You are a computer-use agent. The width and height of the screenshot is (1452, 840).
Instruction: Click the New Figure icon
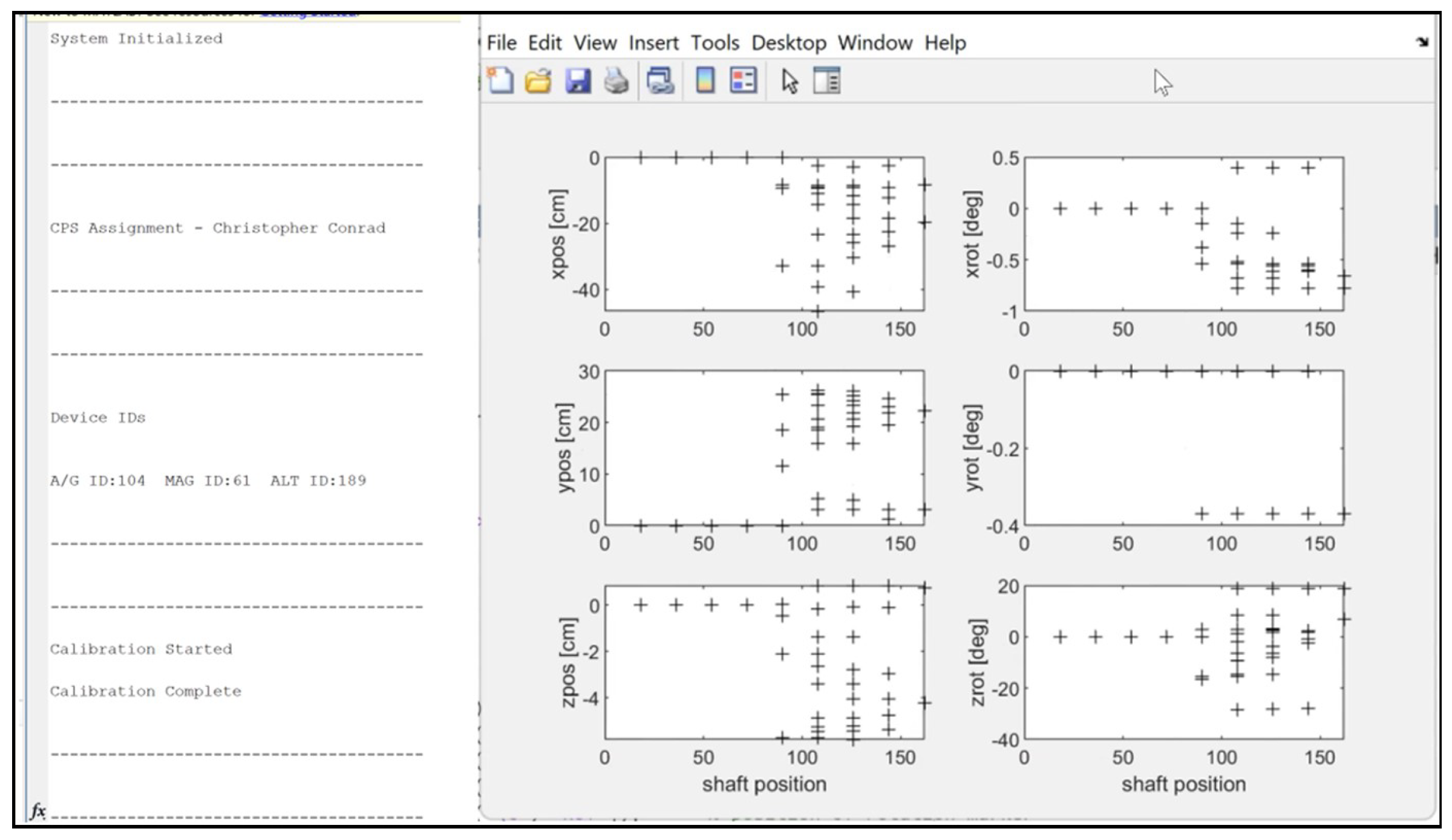(500, 80)
